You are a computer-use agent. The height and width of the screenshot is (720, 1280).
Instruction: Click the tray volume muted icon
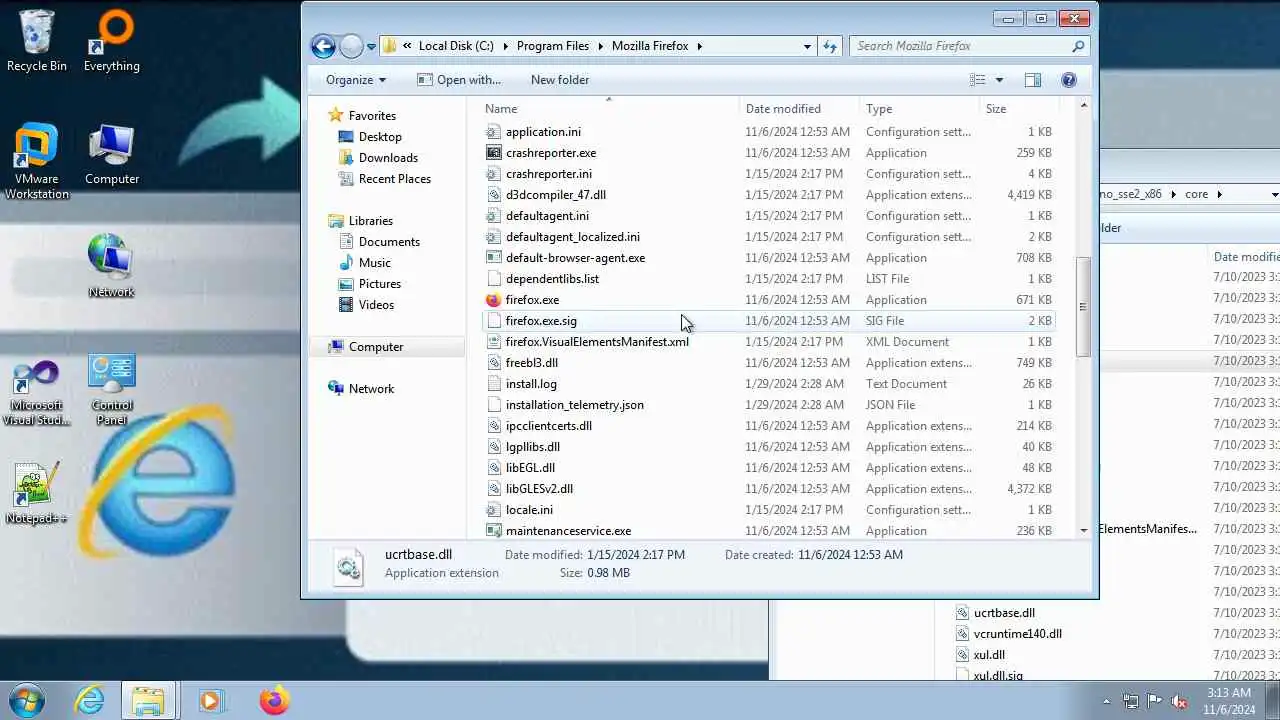pyautogui.click(x=1179, y=701)
